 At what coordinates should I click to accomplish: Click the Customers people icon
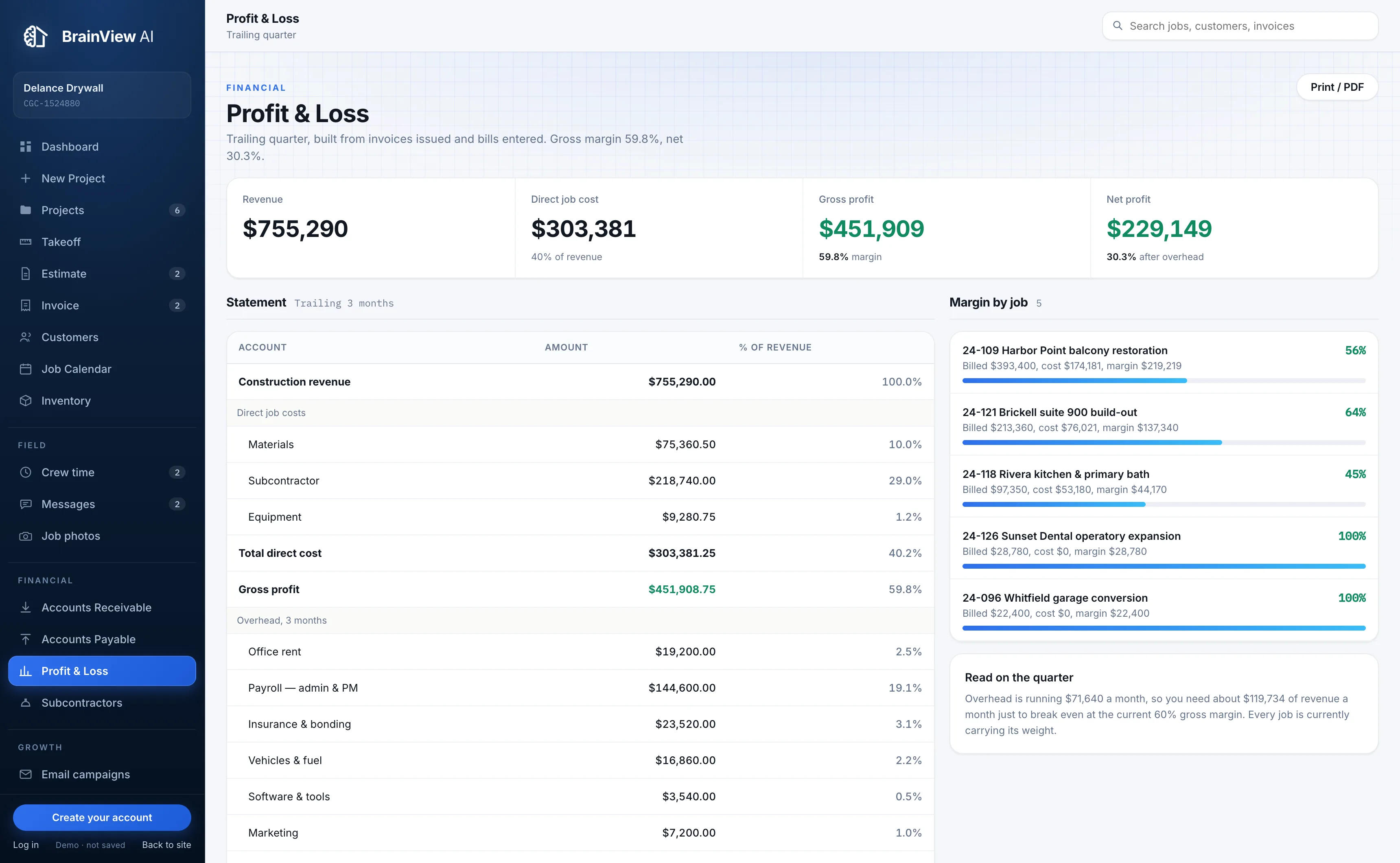point(26,337)
